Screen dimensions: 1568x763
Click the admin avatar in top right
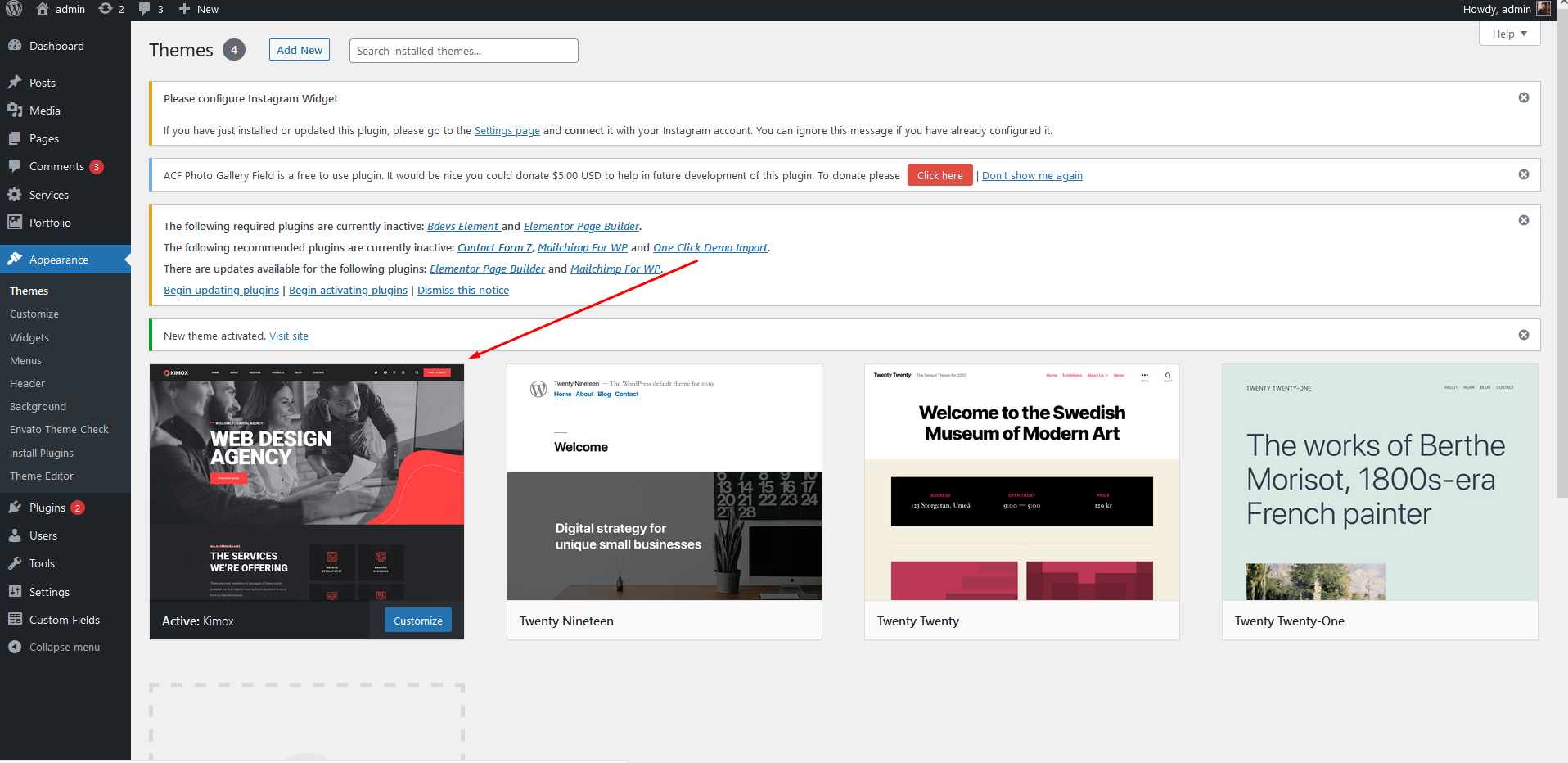[1543, 8]
